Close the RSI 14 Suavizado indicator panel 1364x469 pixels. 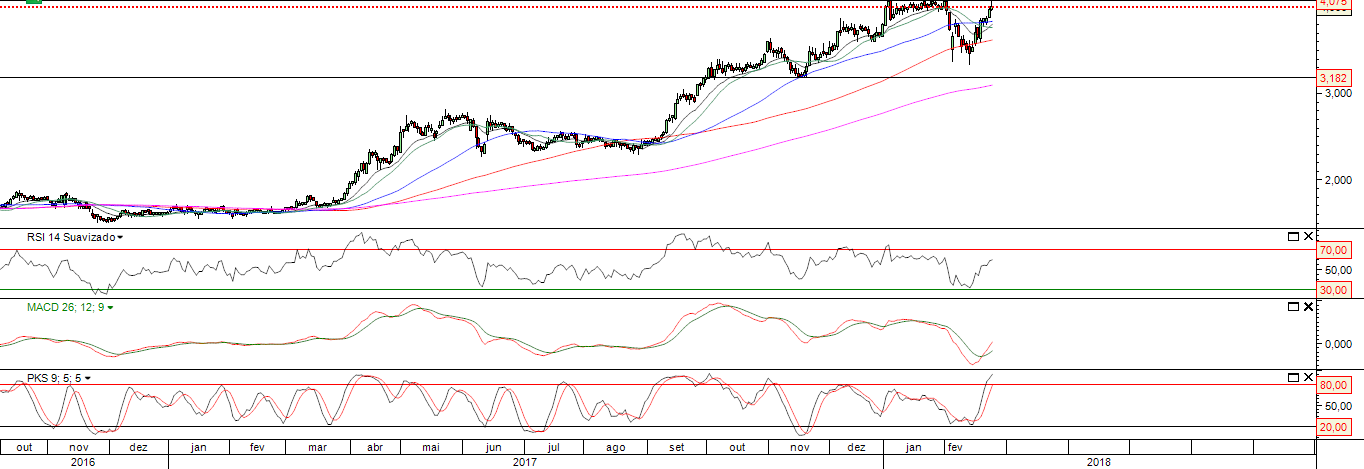(1308, 237)
